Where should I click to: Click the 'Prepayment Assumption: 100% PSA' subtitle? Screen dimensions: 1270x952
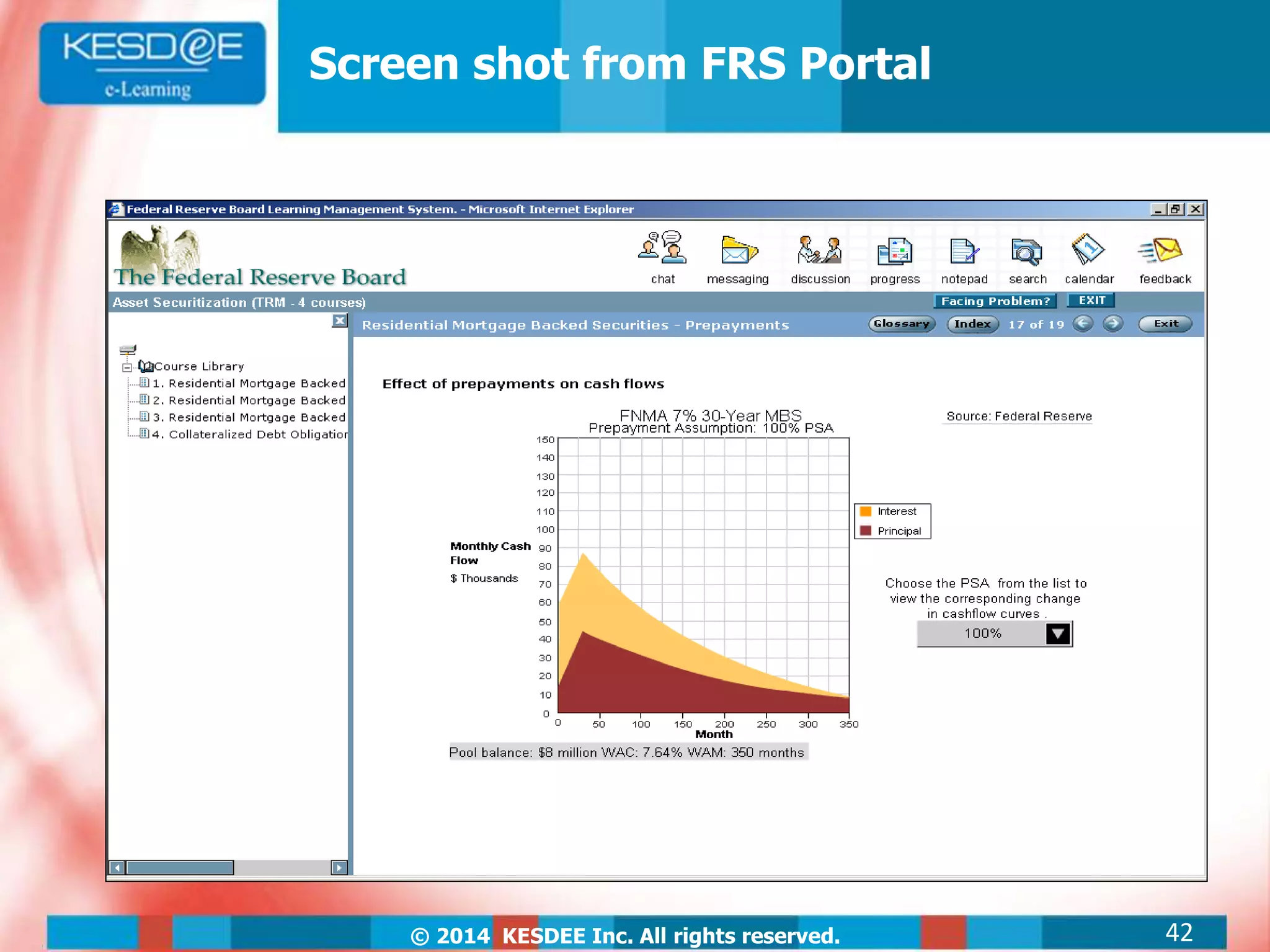pos(711,428)
